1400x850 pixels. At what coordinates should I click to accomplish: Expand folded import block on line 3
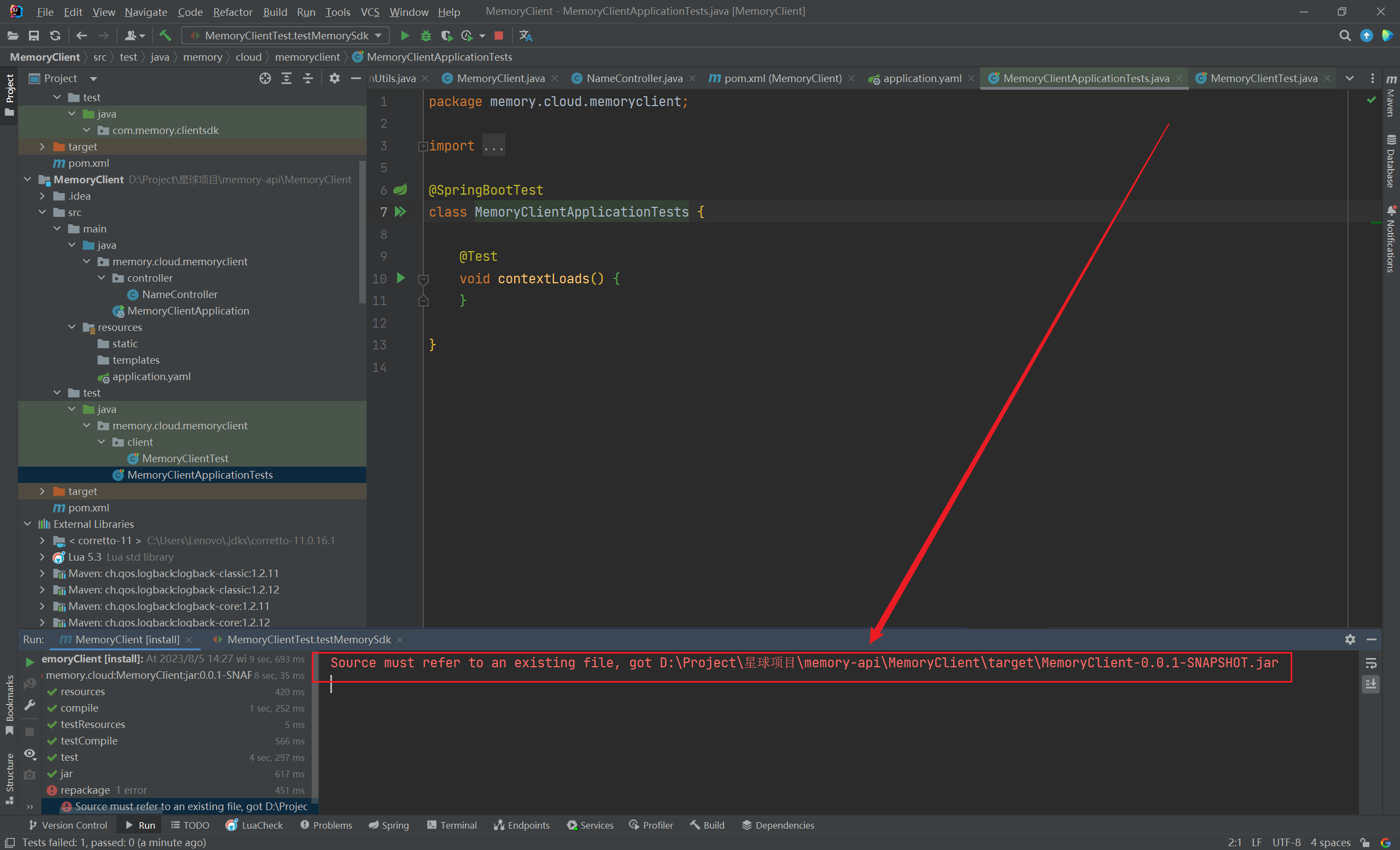point(423,146)
